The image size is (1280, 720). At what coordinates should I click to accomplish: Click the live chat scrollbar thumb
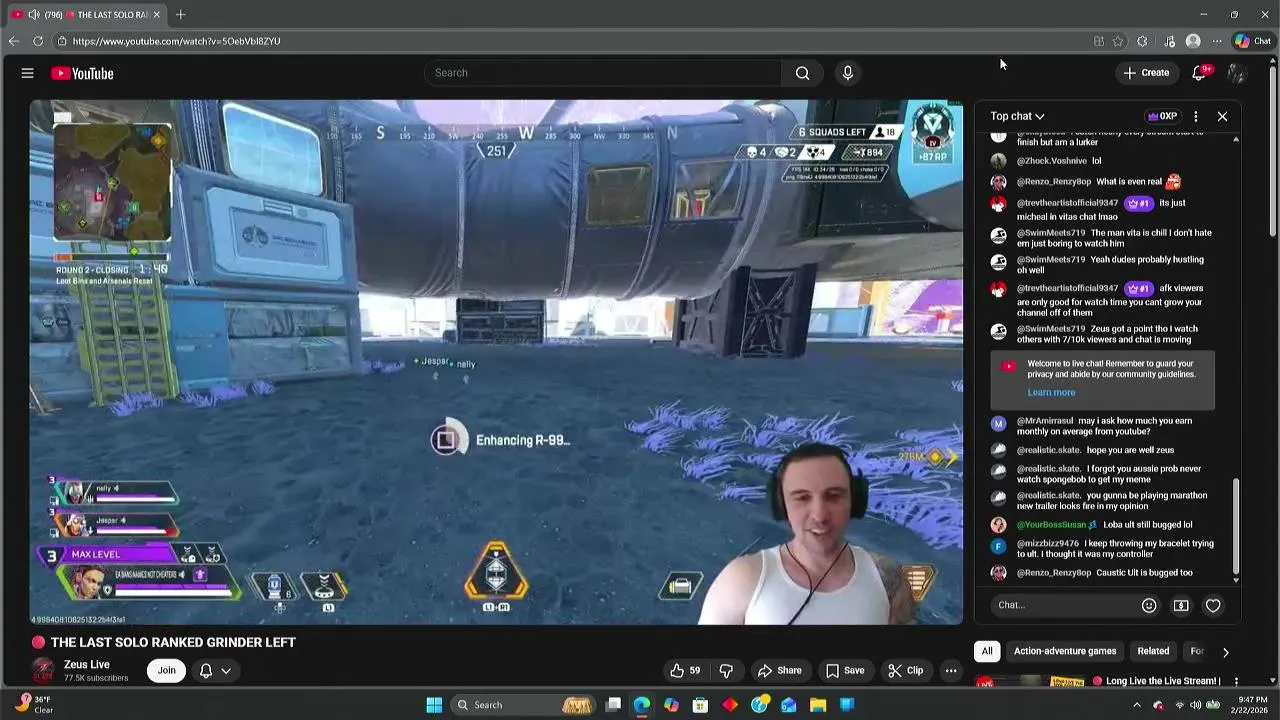pos(1236,525)
